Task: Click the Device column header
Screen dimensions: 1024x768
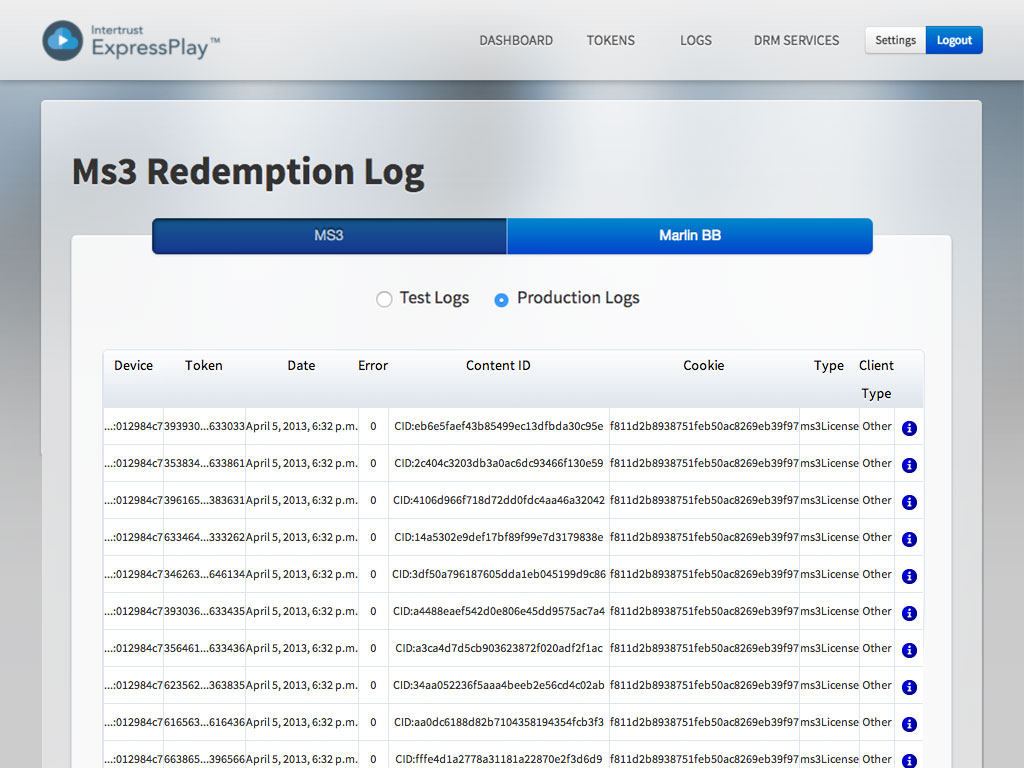Action: pos(133,366)
